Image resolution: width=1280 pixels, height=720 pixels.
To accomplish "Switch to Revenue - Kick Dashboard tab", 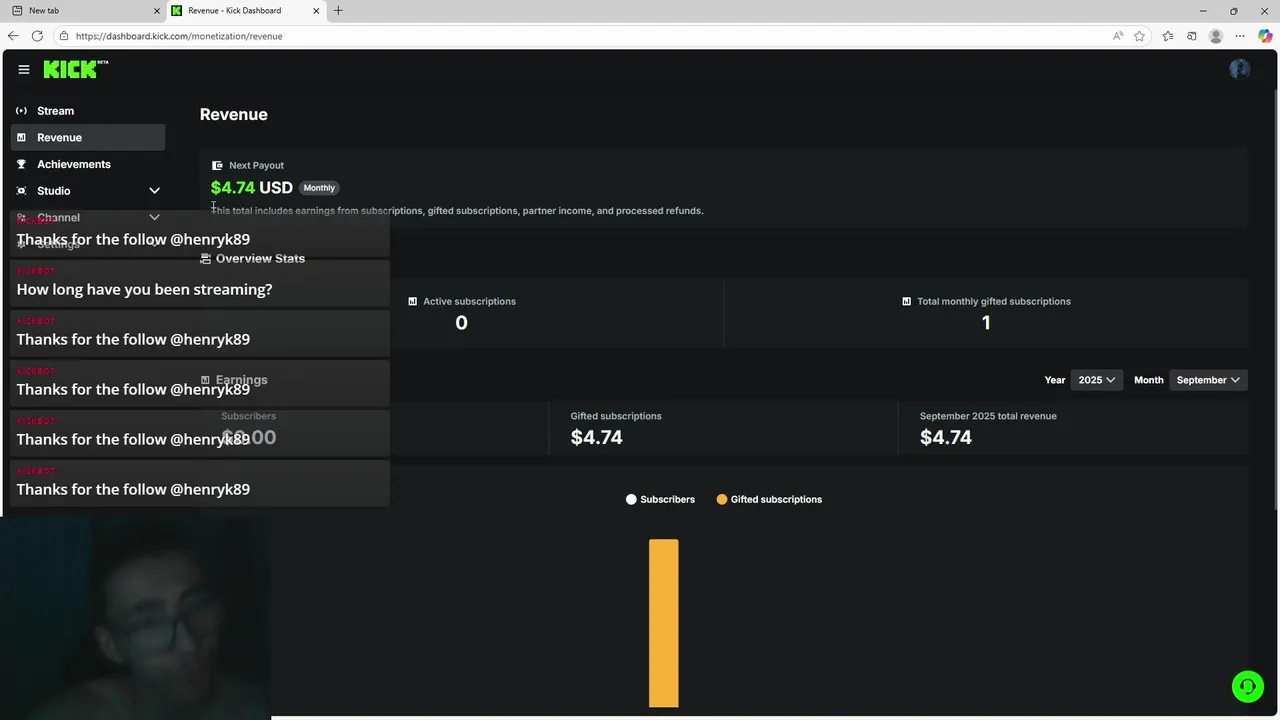I will tap(246, 11).
